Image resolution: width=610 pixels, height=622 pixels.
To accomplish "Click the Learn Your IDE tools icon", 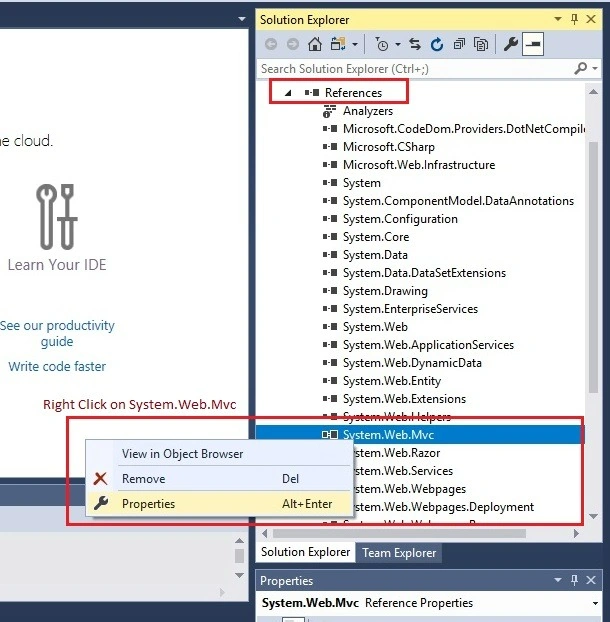I will click(x=56, y=217).
